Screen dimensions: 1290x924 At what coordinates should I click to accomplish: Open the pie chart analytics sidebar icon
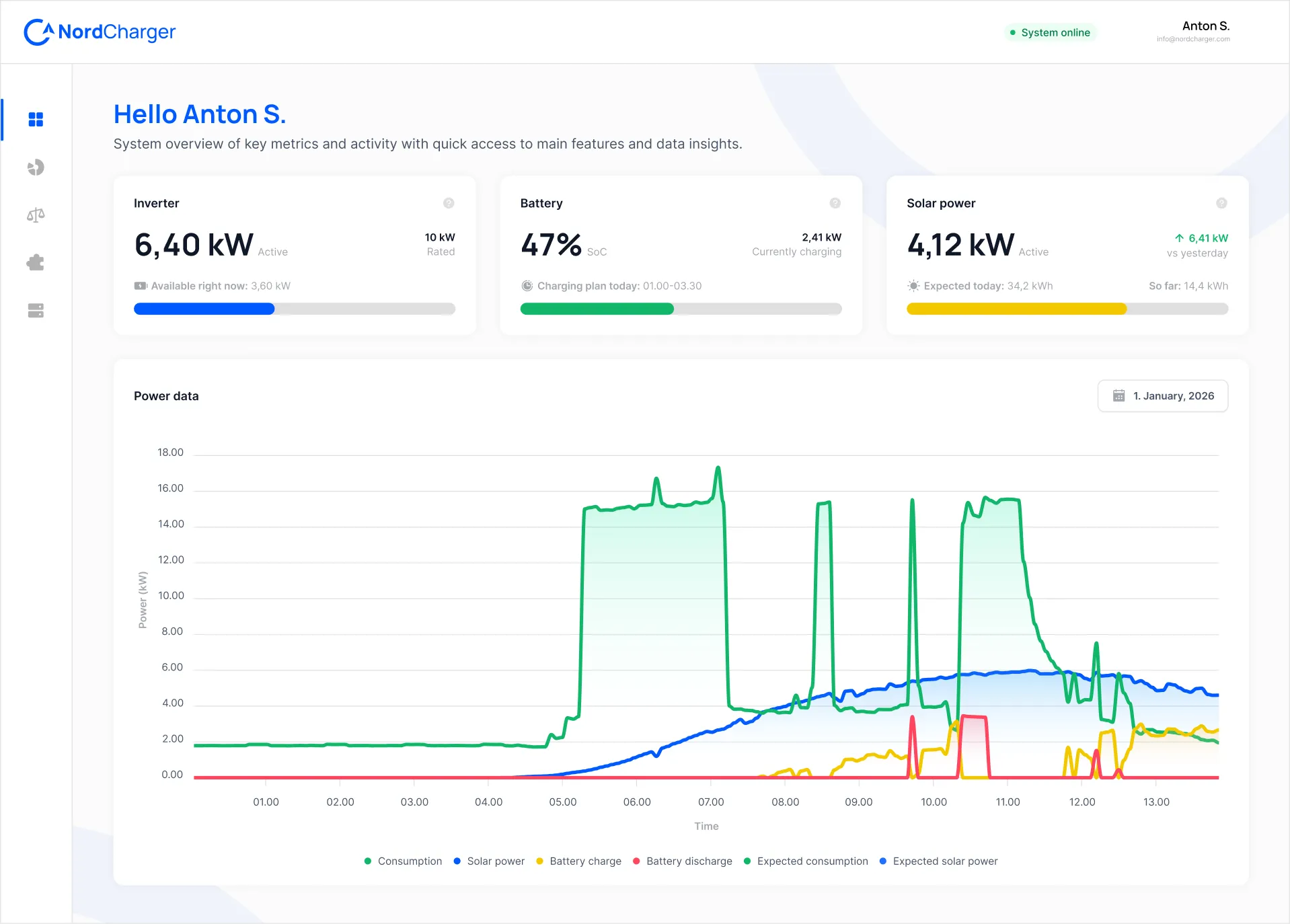coord(36,167)
